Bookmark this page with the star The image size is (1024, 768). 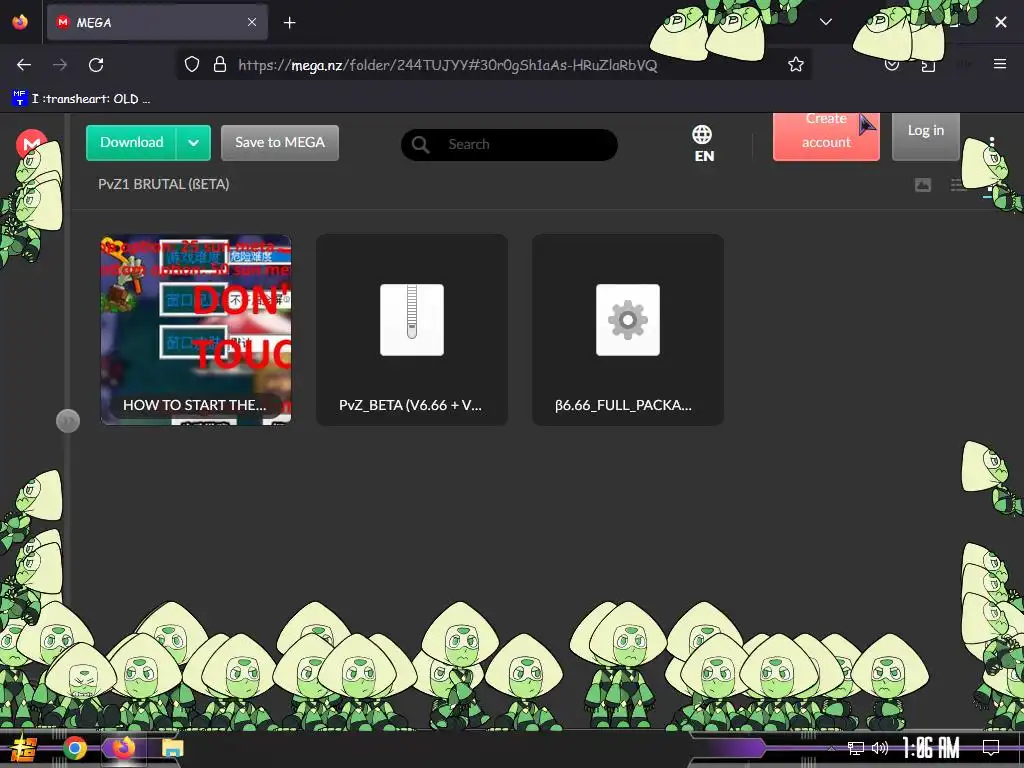click(x=795, y=64)
